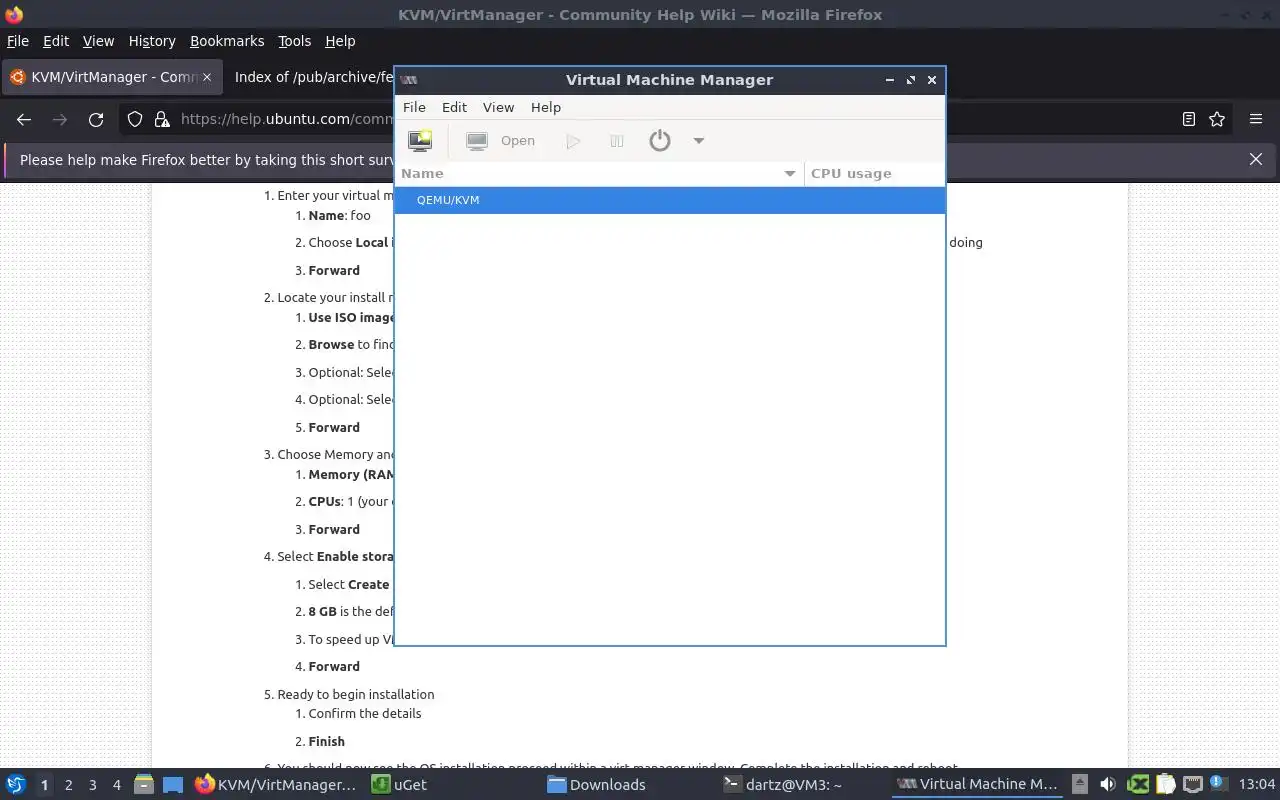Switch to KVM/VirtManager Firefox taskbar entry

276,785
